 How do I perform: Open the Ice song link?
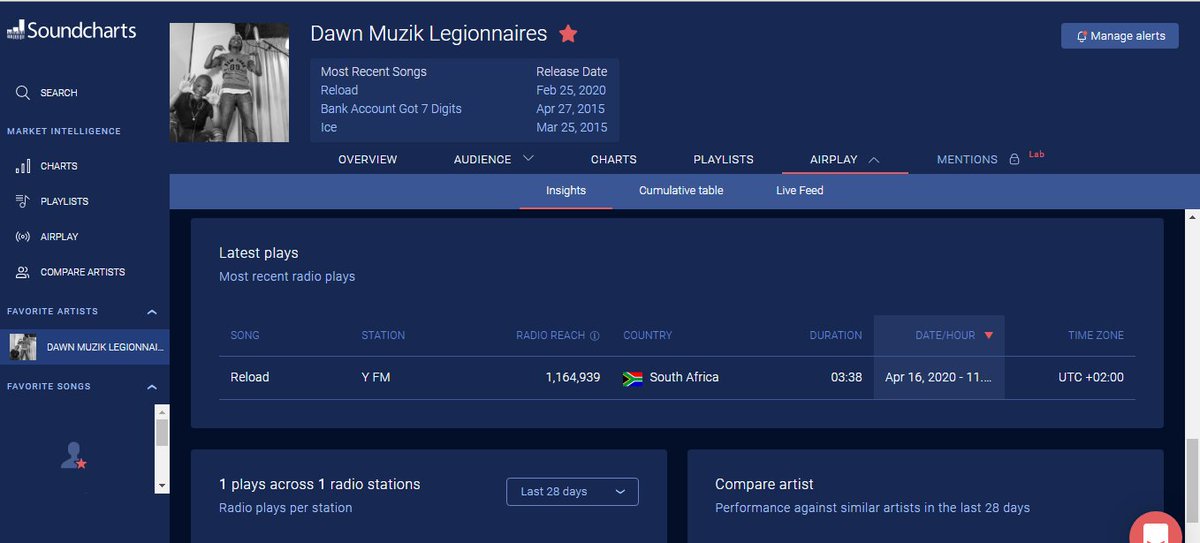click(329, 127)
